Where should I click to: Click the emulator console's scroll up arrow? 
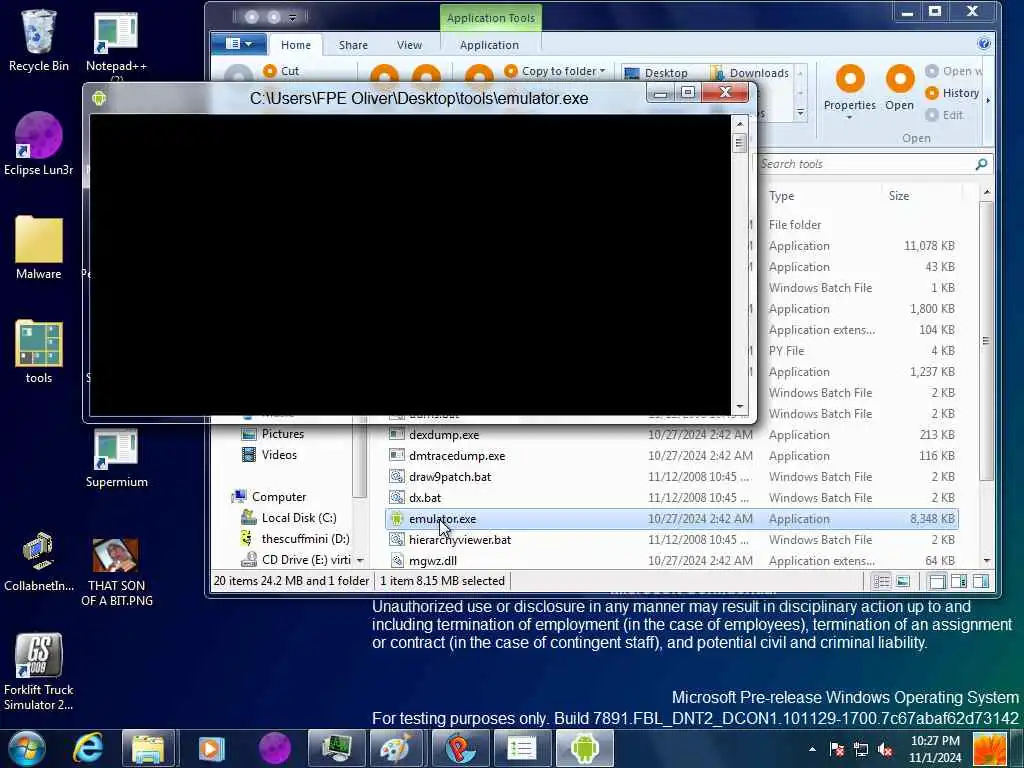pos(739,123)
